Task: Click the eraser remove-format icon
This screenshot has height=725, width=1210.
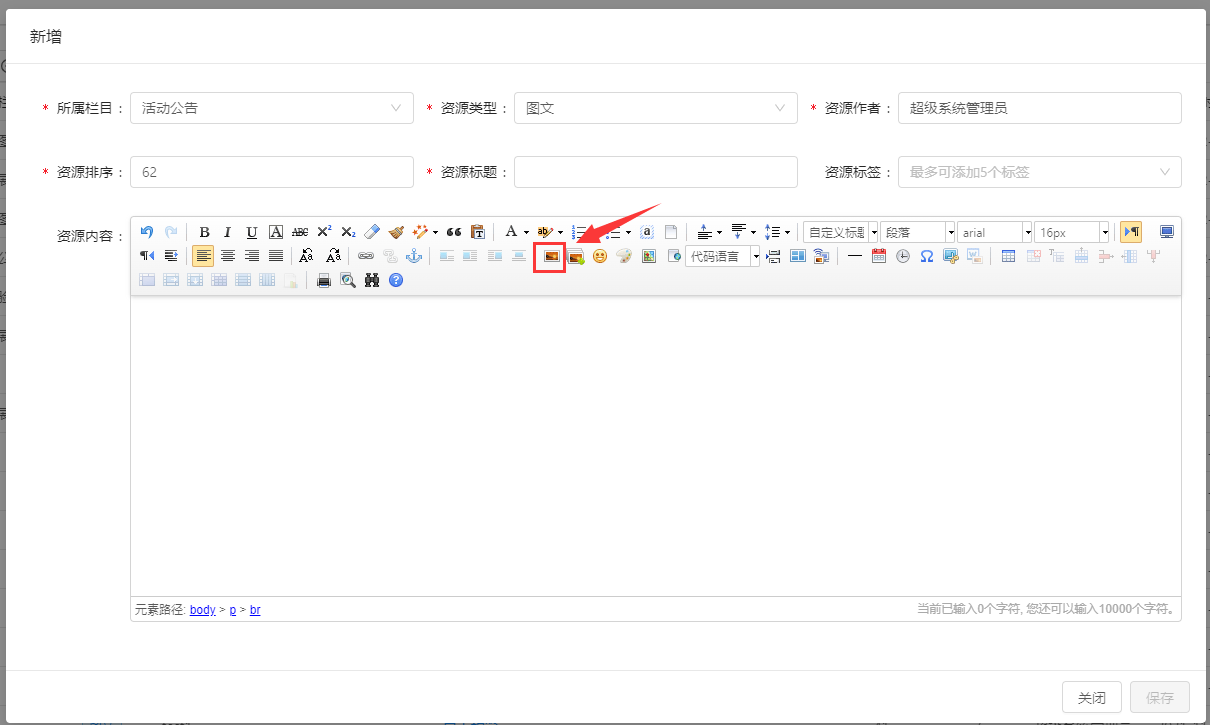Action: [372, 232]
